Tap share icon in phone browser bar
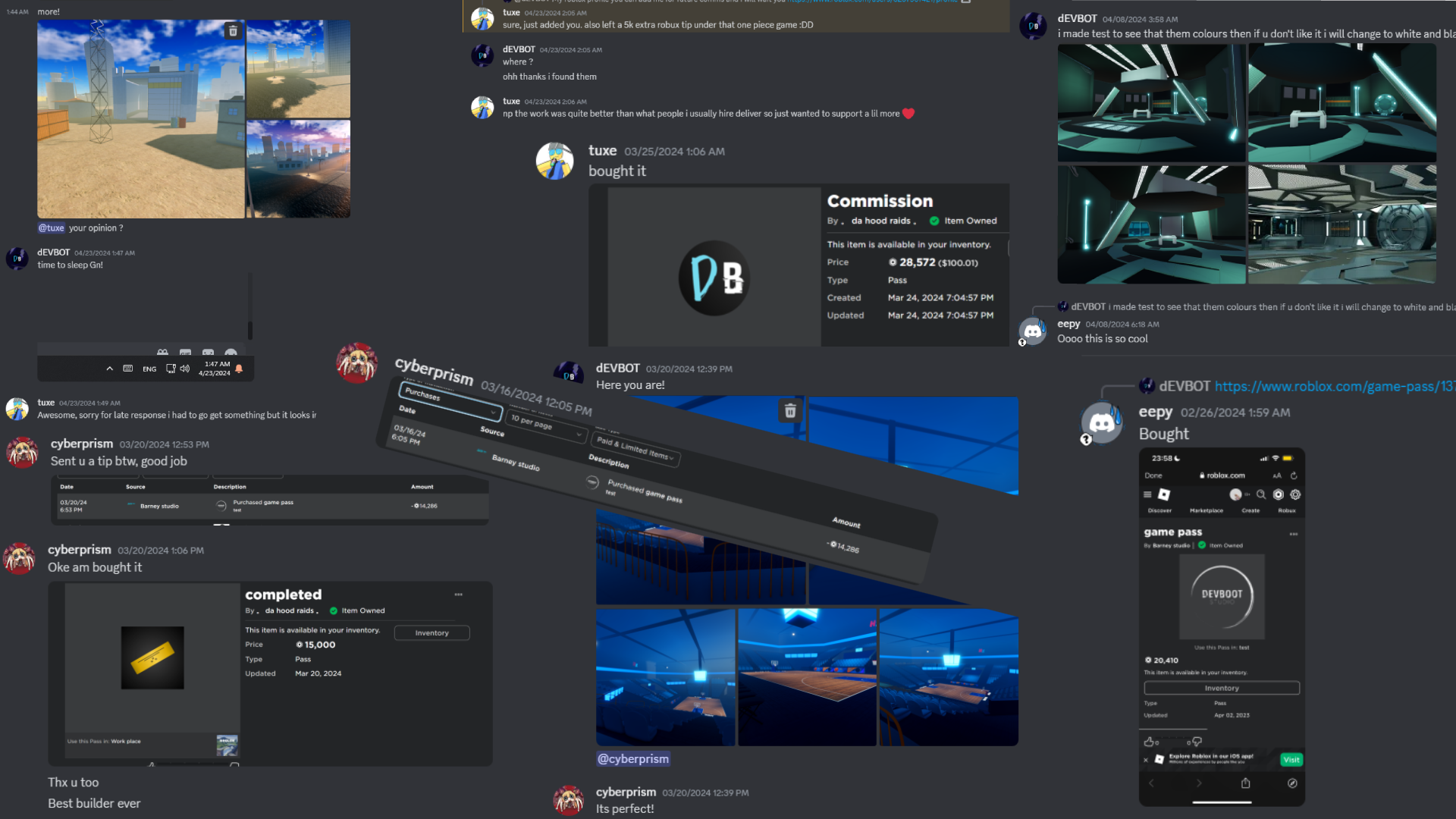Image resolution: width=1456 pixels, height=819 pixels. point(1245,783)
